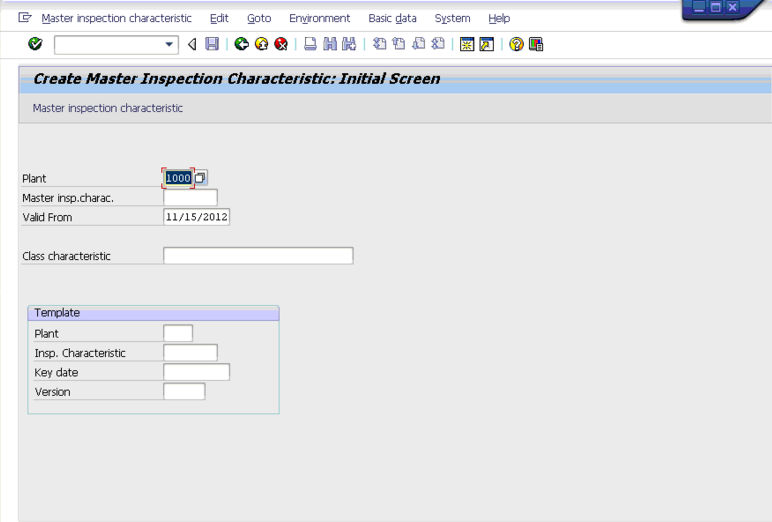
Task: Click the Save diskette icon
Action: pos(212,44)
